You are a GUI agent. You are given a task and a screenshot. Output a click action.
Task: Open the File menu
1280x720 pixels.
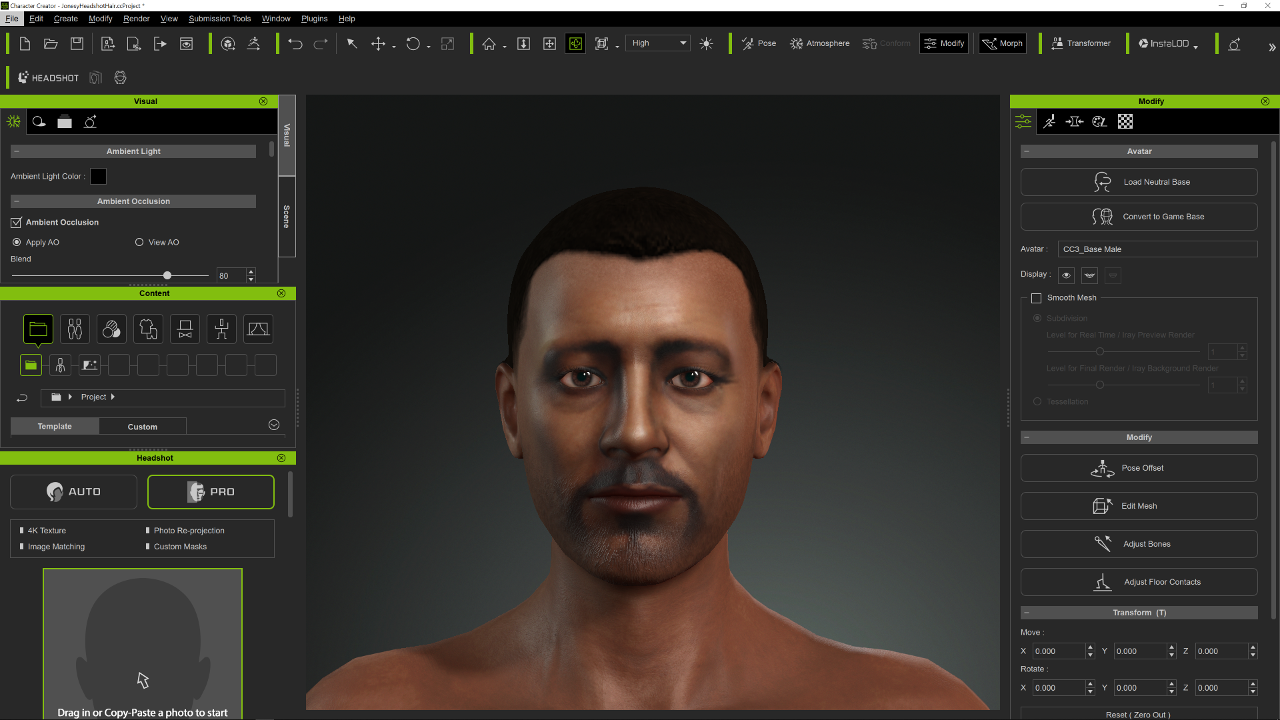click(x=12, y=19)
